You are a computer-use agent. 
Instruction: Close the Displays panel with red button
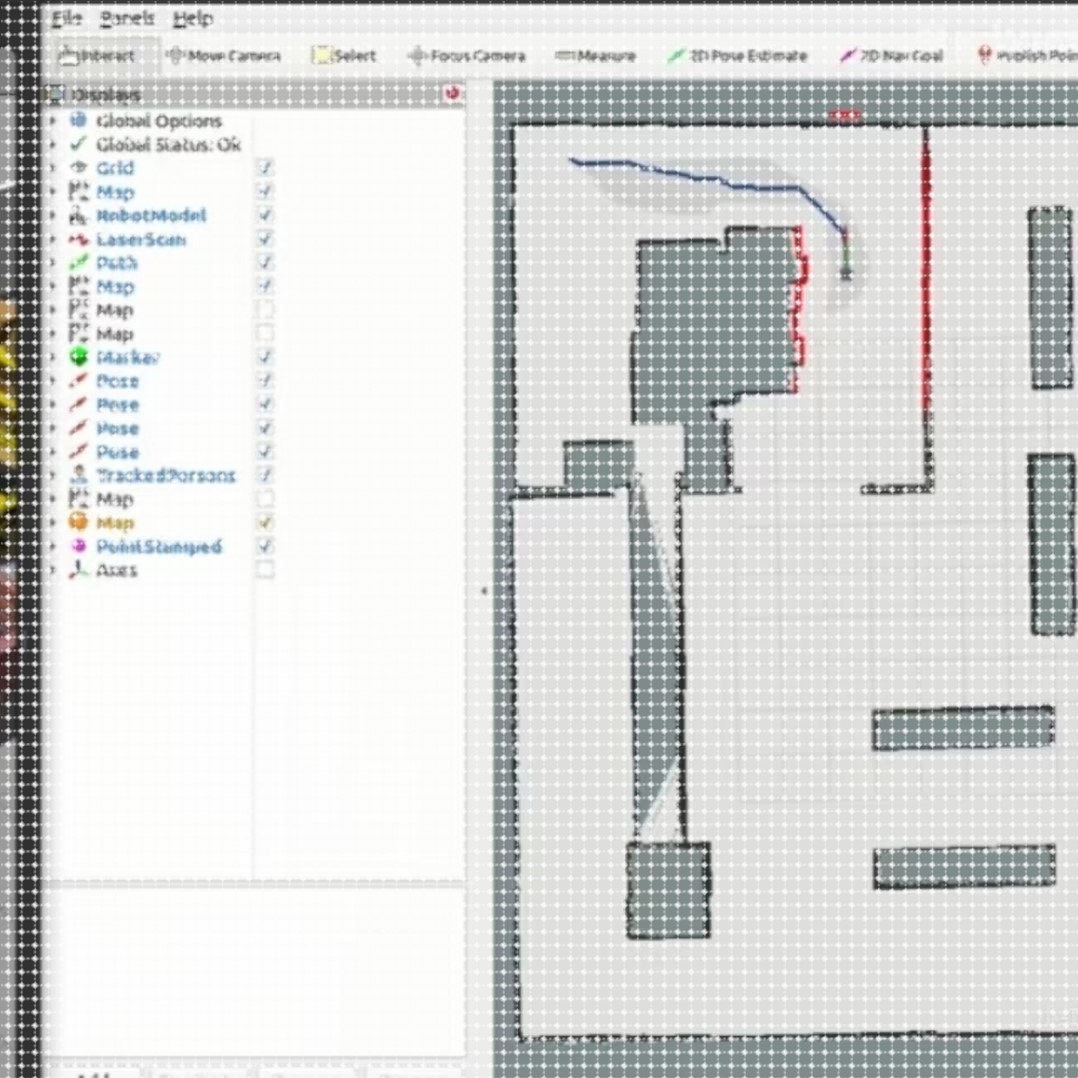pyautogui.click(x=452, y=93)
